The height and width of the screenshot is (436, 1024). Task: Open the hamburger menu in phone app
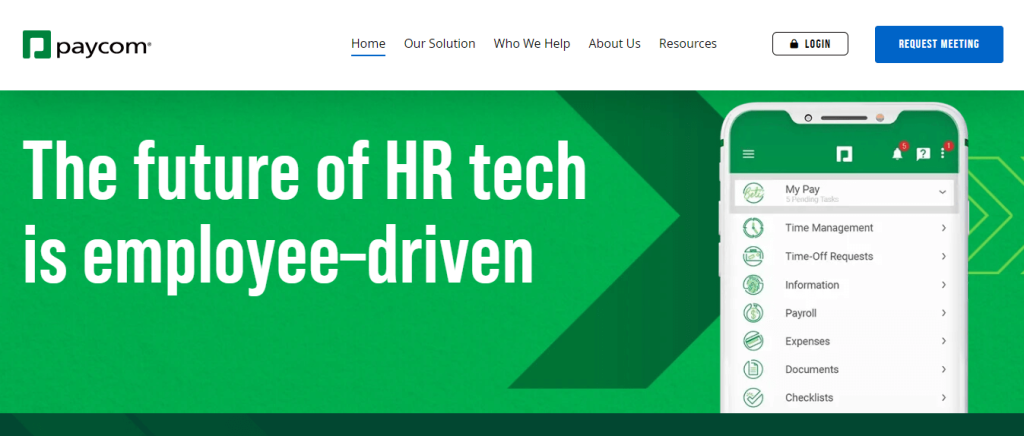748,154
